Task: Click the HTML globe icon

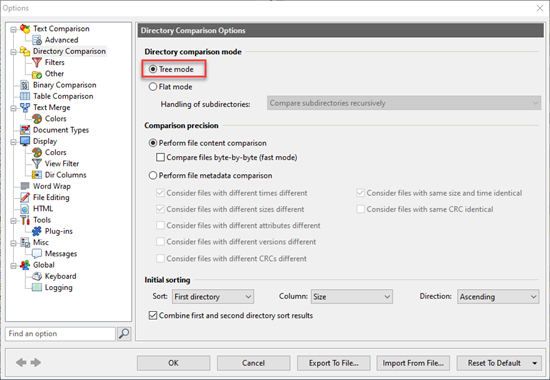Action: click(x=25, y=209)
